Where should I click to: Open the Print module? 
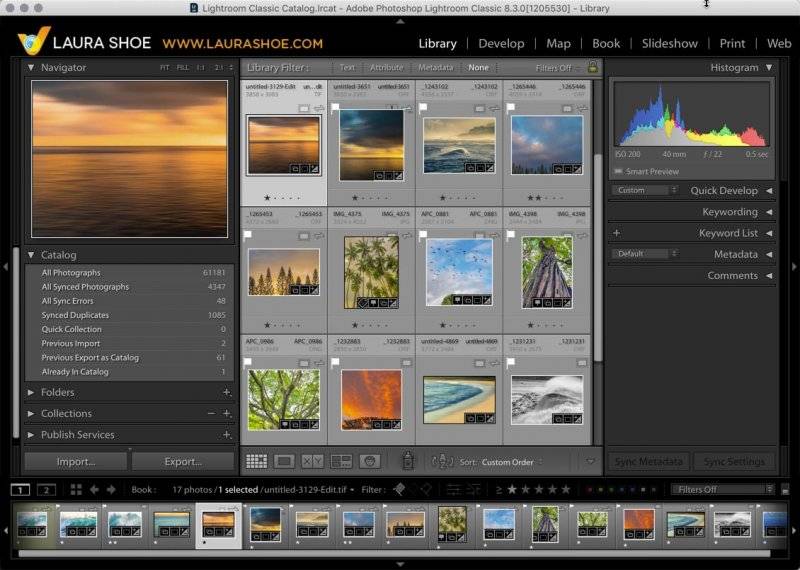pos(732,43)
